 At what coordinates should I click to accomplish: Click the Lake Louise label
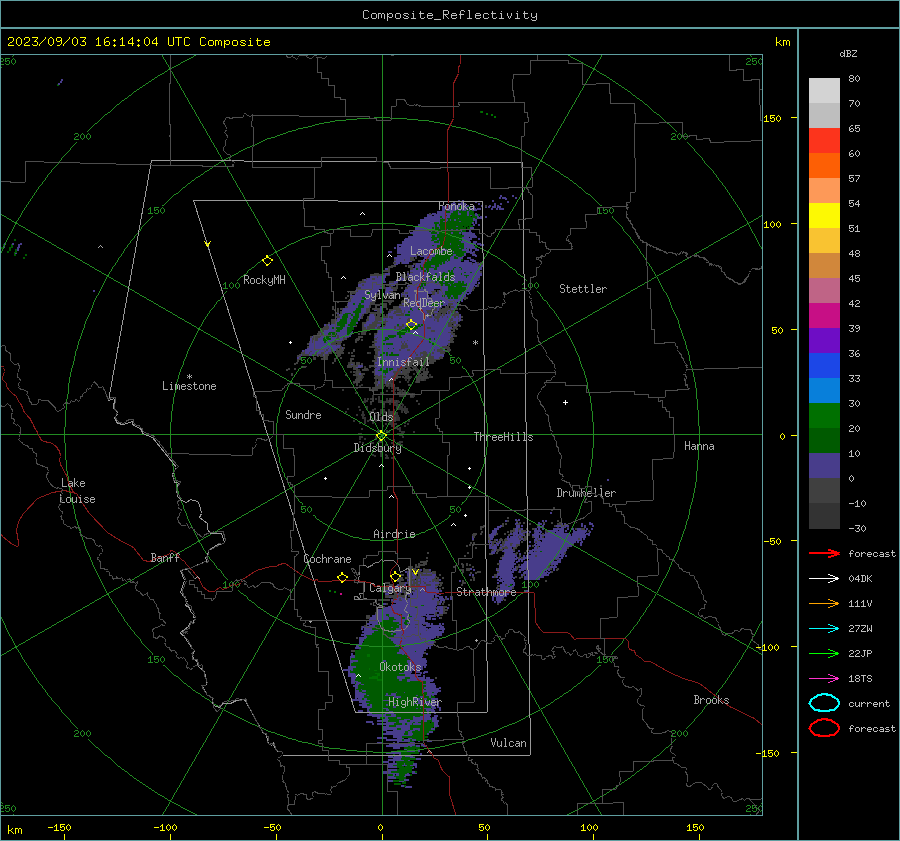[77, 491]
